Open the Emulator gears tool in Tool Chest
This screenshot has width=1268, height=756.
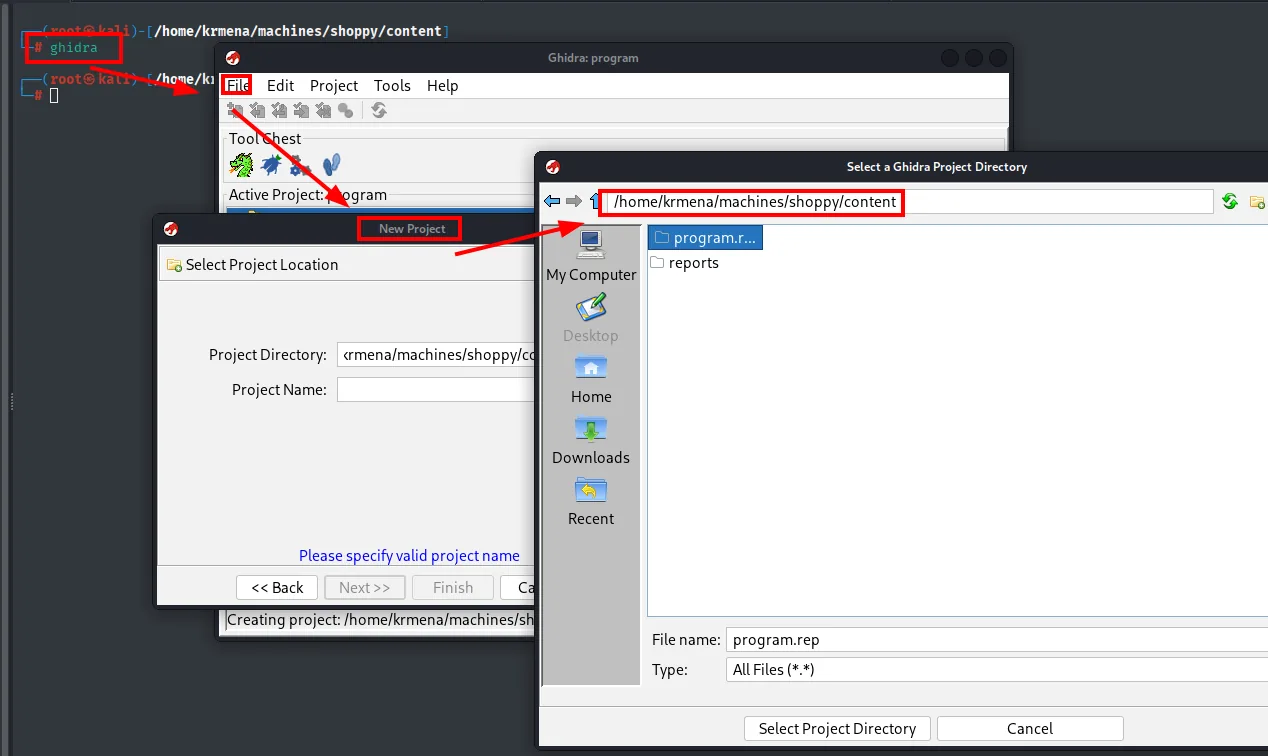coord(300,165)
